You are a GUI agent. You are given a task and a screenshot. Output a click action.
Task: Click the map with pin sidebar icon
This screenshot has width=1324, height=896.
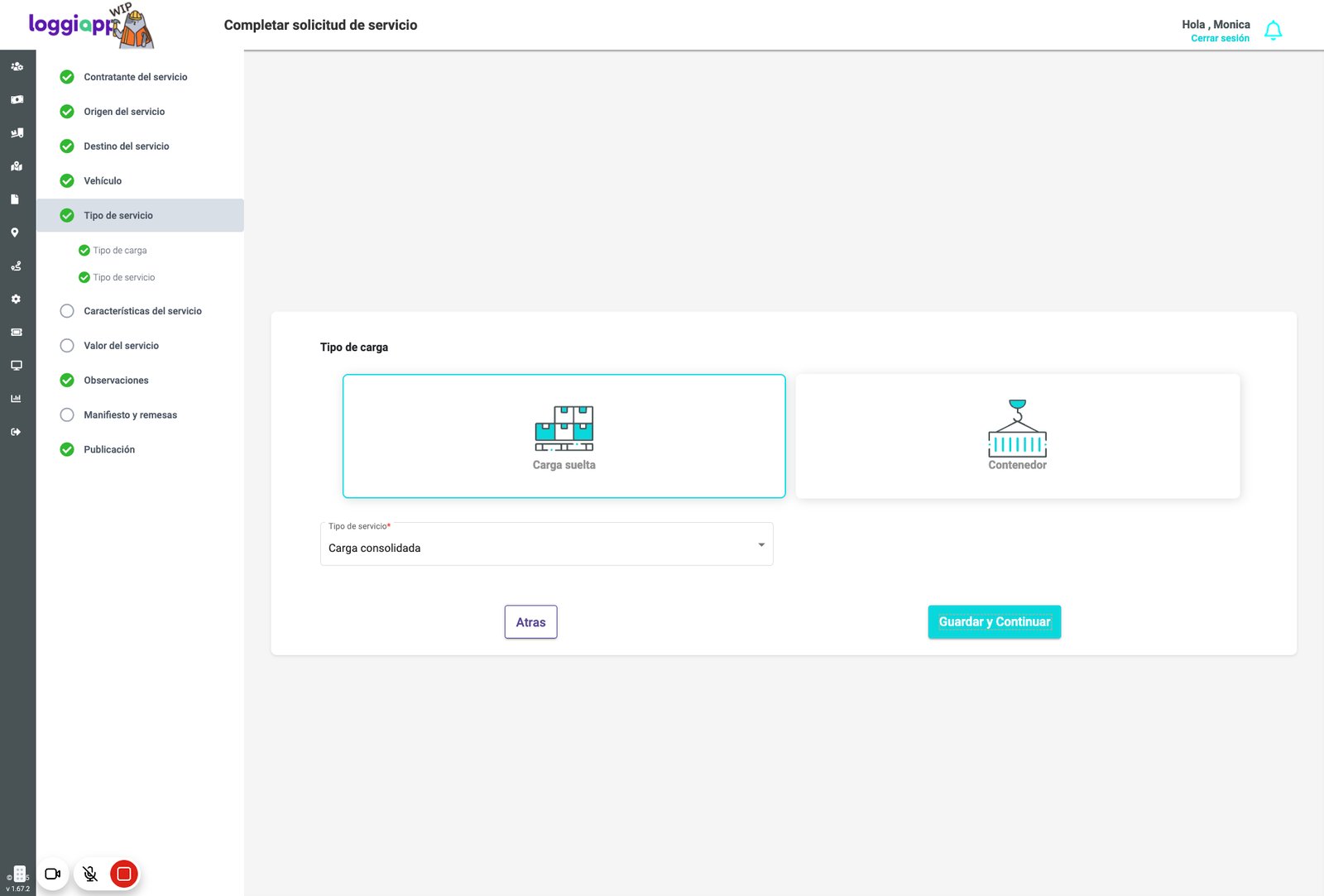point(17,166)
